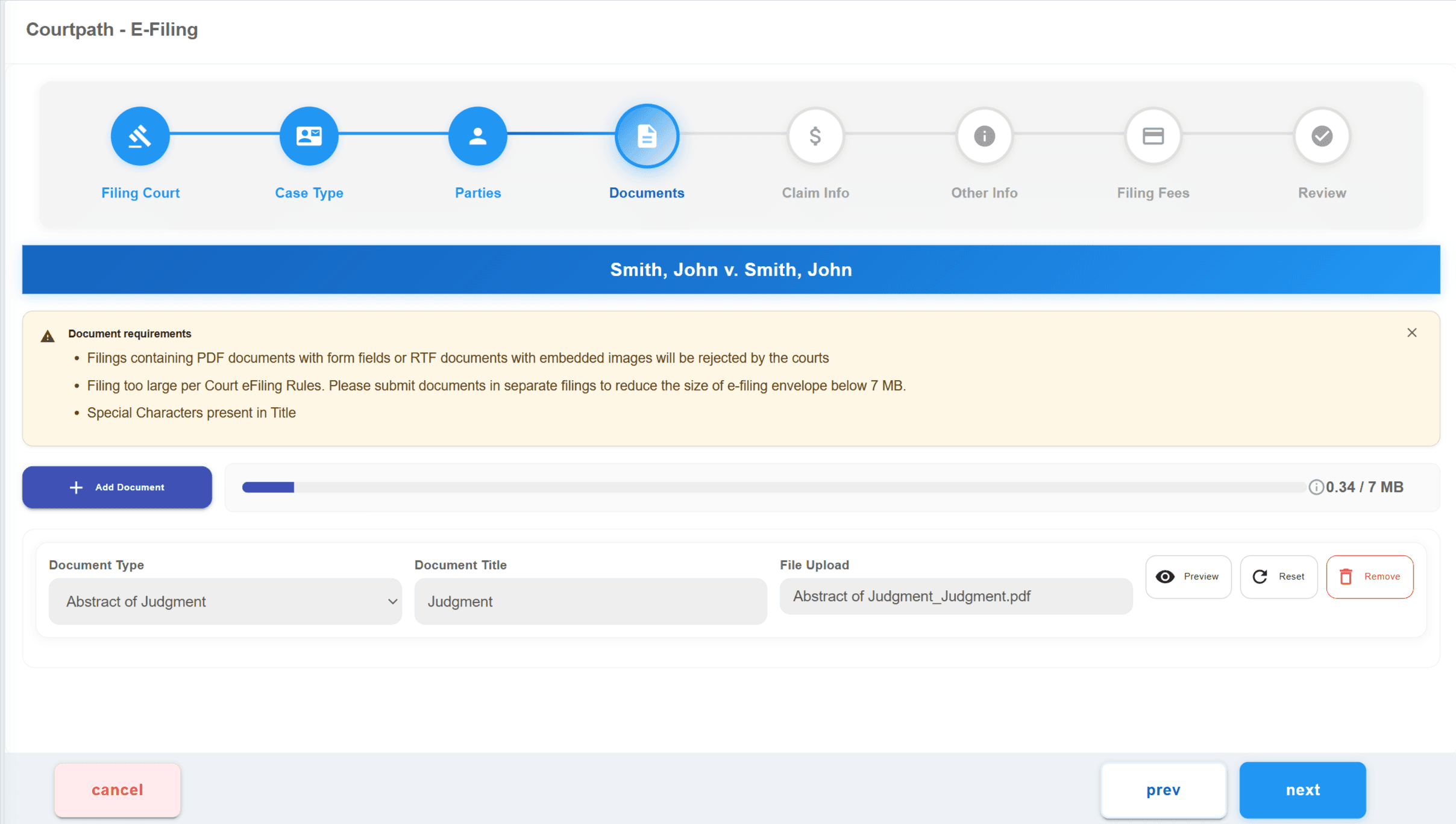
Task: Switch to the Documents step
Action: [646, 136]
